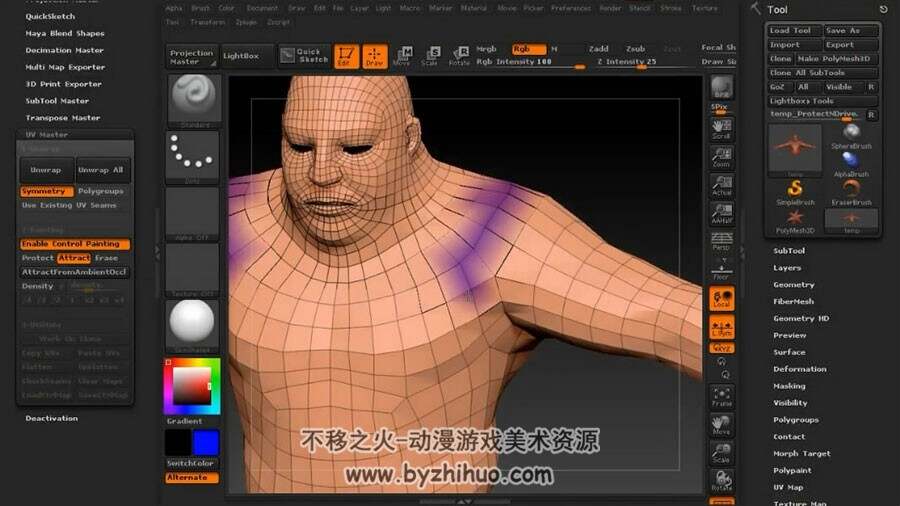The width and height of the screenshot is (900, 506).
Task: Click the Actual size icon
Action: (721, 186)
